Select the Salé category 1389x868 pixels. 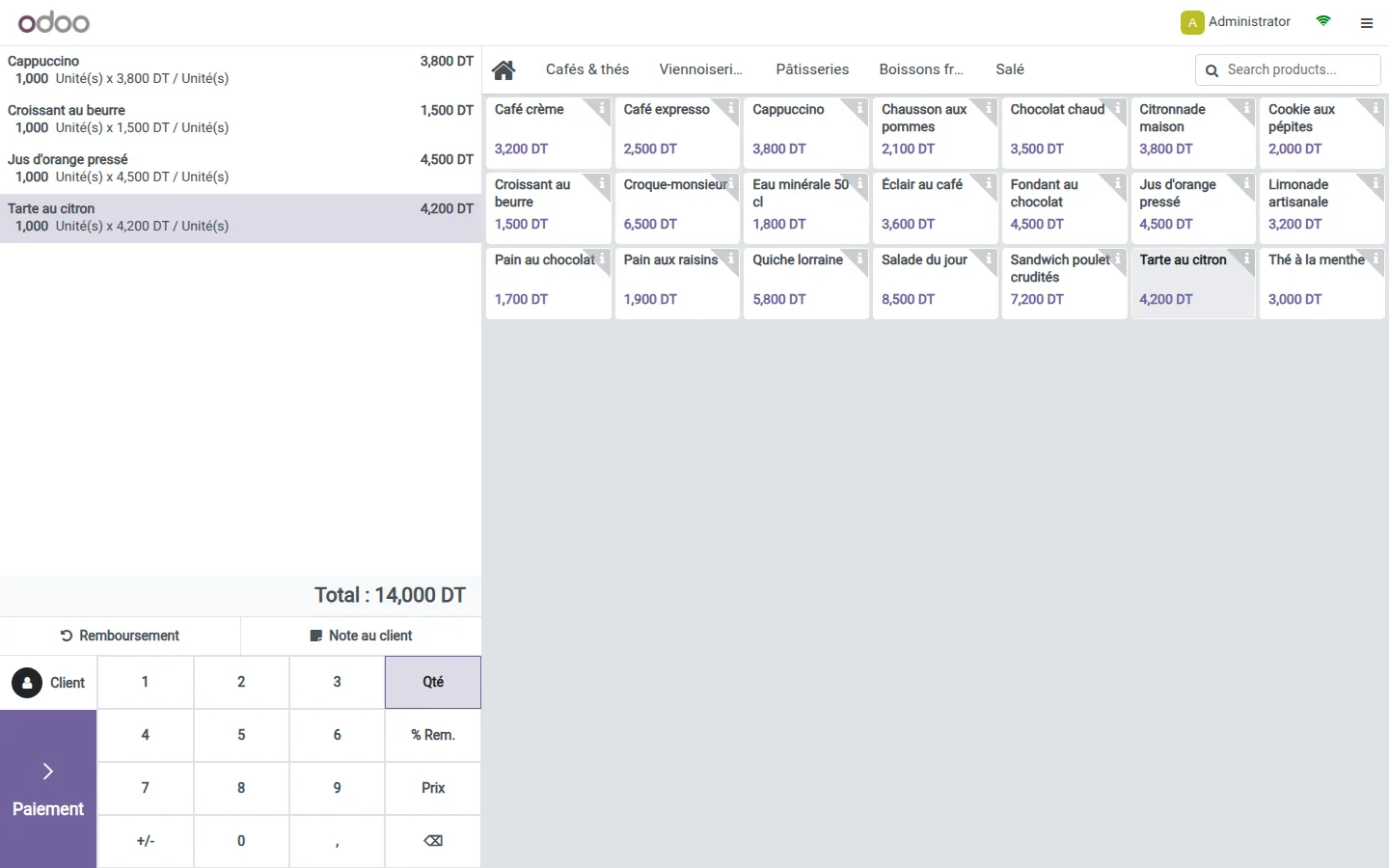[x=1010, y=69]
